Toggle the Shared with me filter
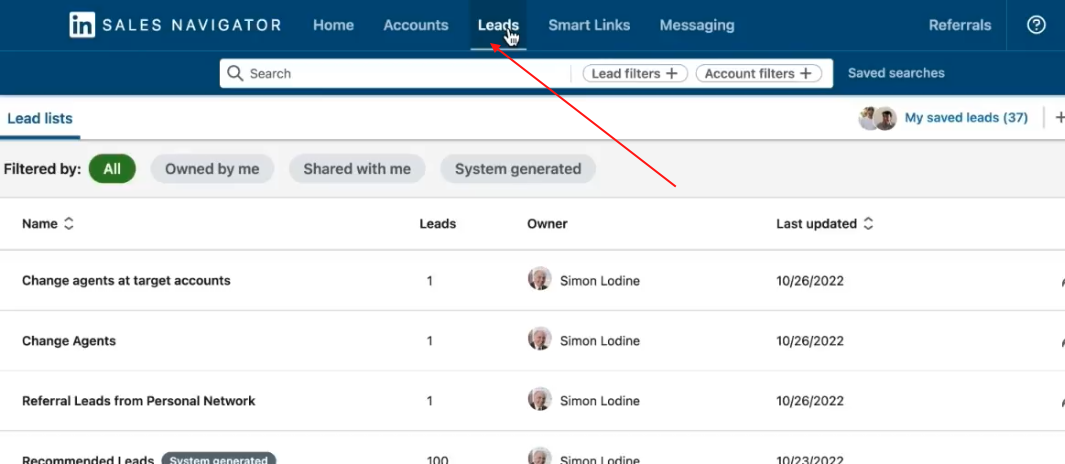The width and height of the screenshot is (1065, 464). pos(357,169)
